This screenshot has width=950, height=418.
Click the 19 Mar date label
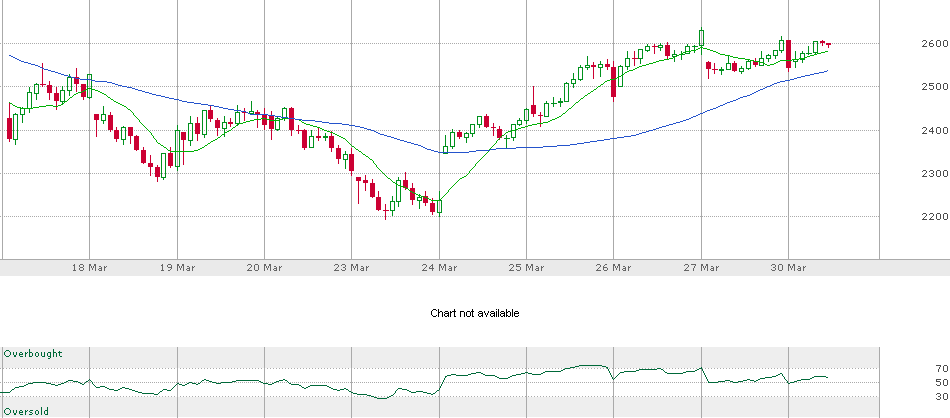pyautogui.click(x=177, y=267)
